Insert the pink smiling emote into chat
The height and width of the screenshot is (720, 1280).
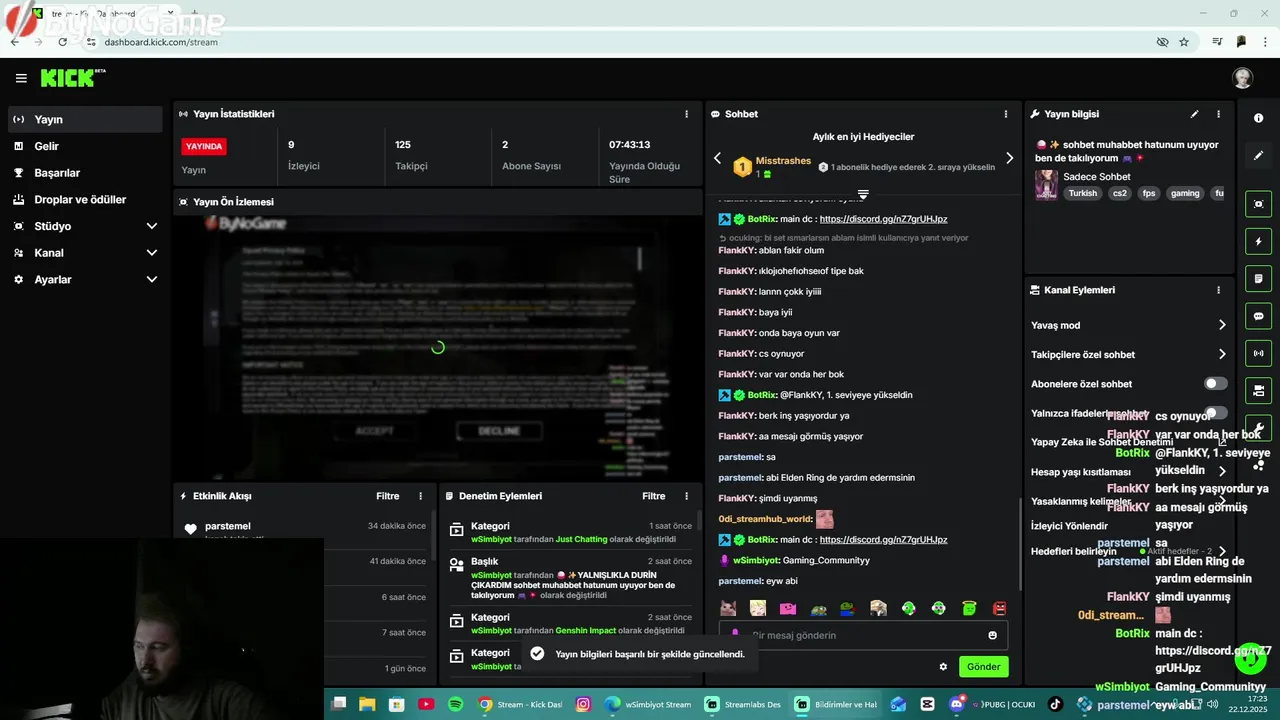click(788, 608)
